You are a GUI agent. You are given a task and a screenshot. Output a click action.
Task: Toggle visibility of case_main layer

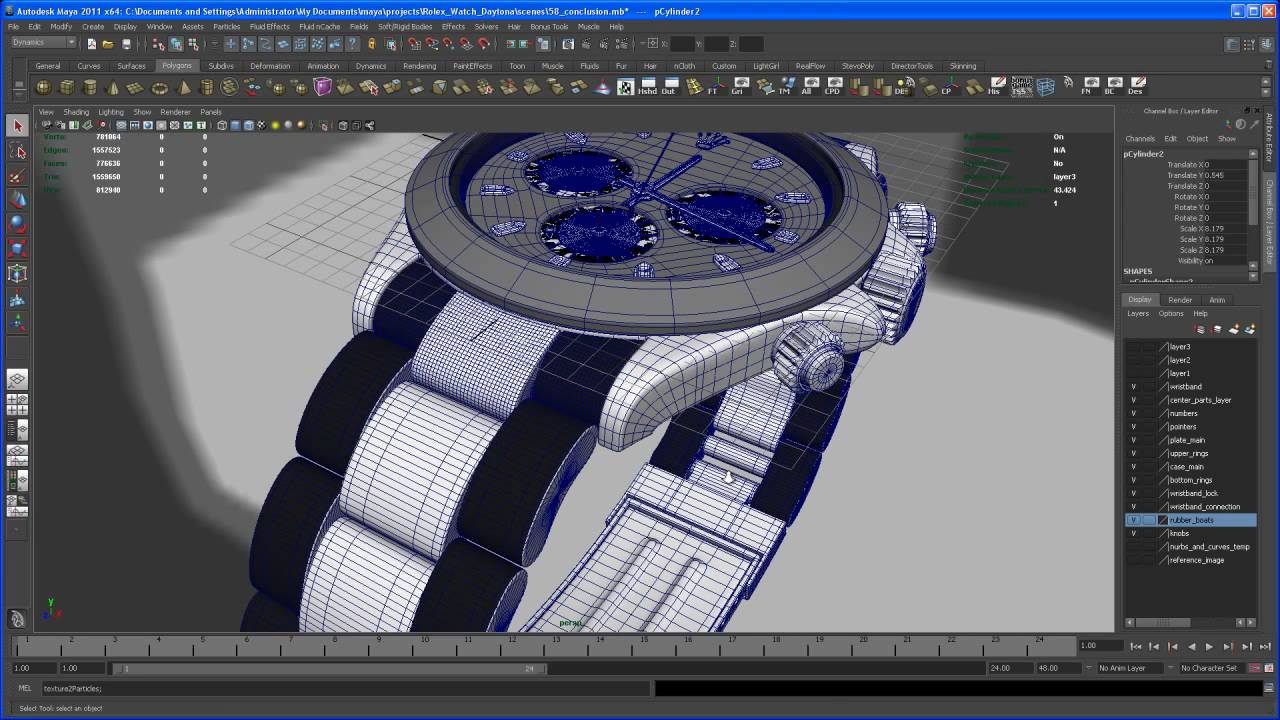tap(1133, 467)
